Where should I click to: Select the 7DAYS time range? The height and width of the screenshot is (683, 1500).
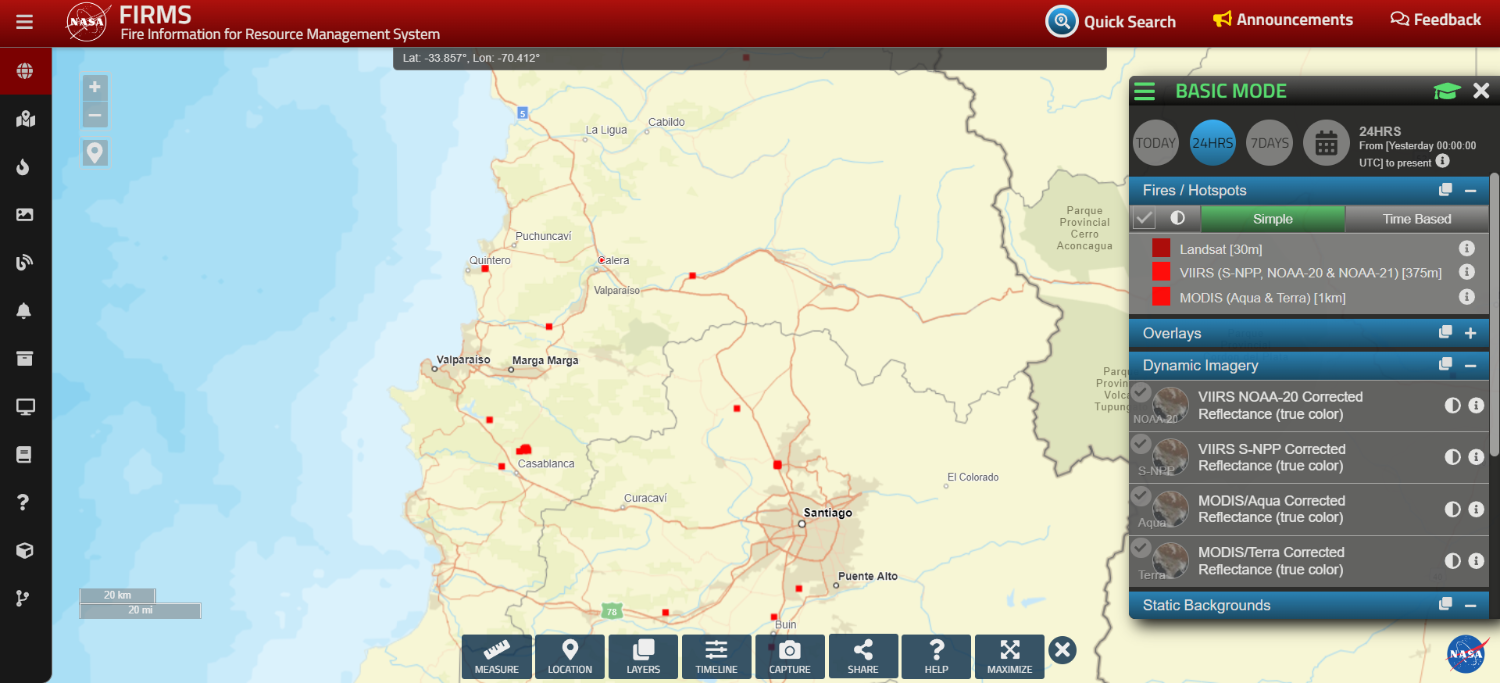1270,143
